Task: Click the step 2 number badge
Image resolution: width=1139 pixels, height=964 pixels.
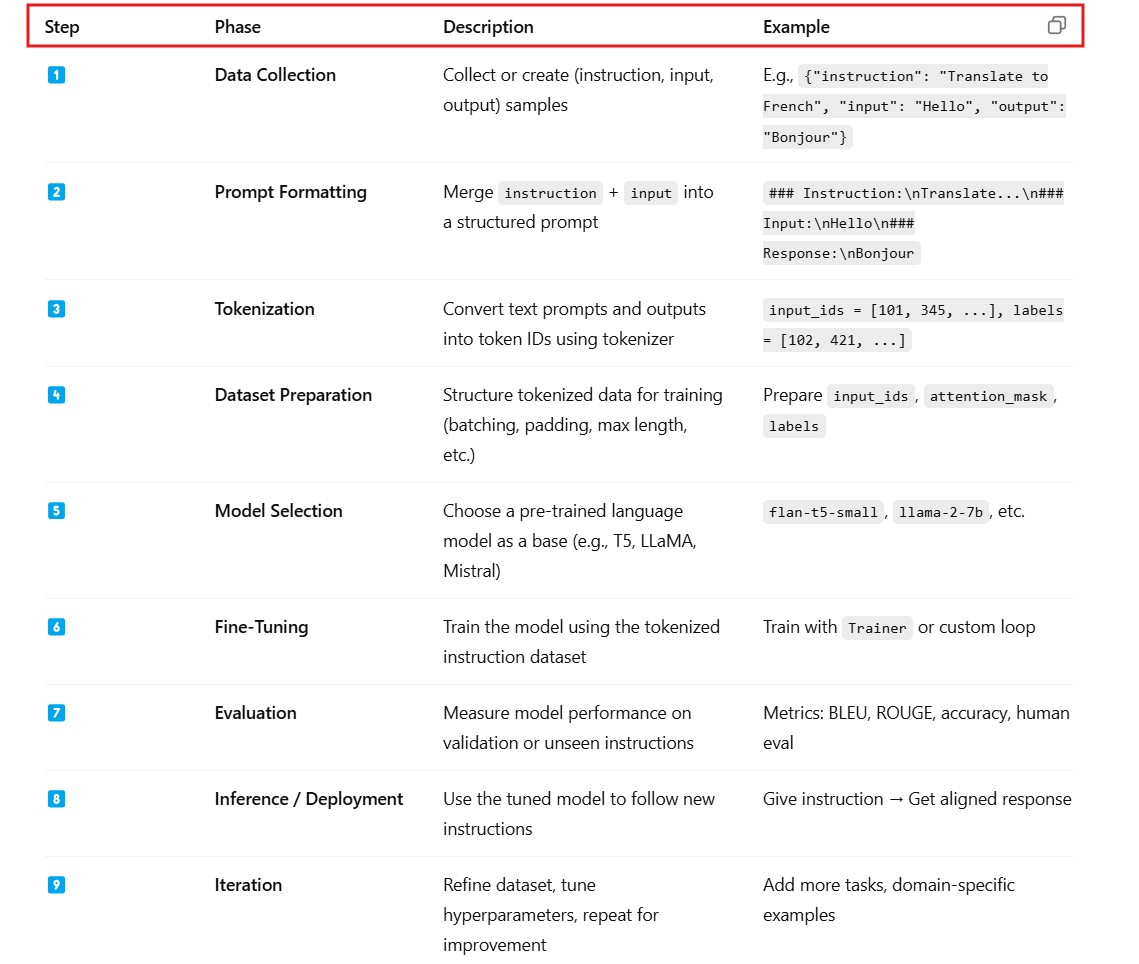Action: pyautogui.click(x=56, y=192)
